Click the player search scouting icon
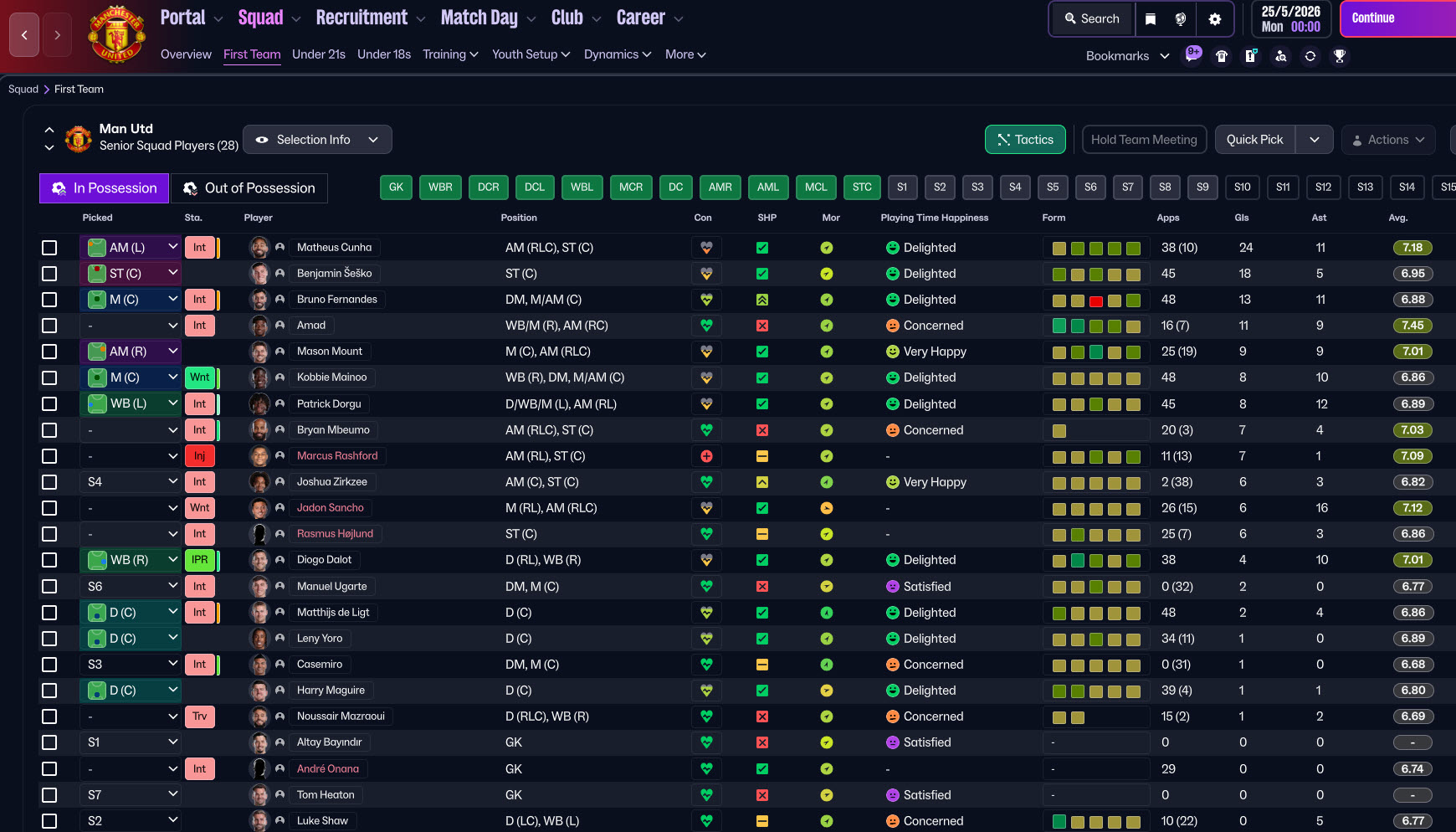The height and width of the screenshot is (832, 1456). pos(1280,56)
